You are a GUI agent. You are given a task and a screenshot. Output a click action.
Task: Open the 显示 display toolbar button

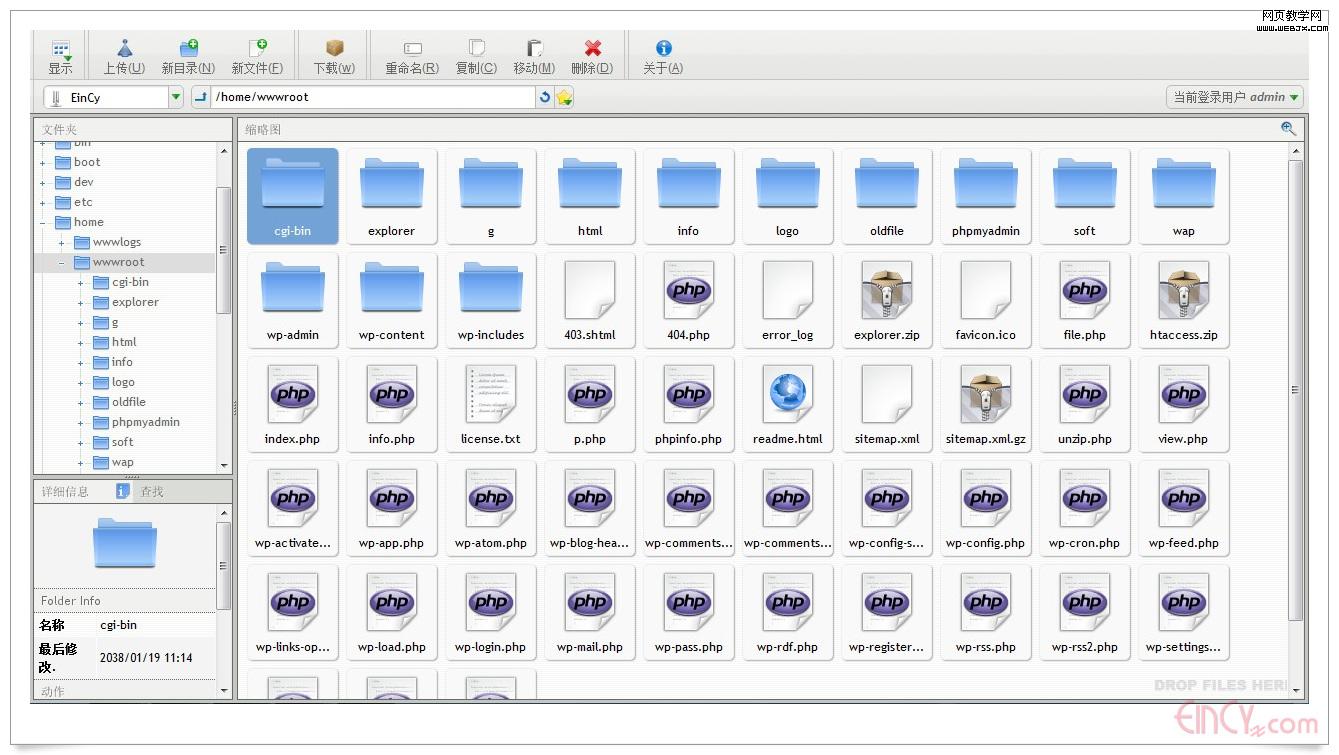coord(61,56)
